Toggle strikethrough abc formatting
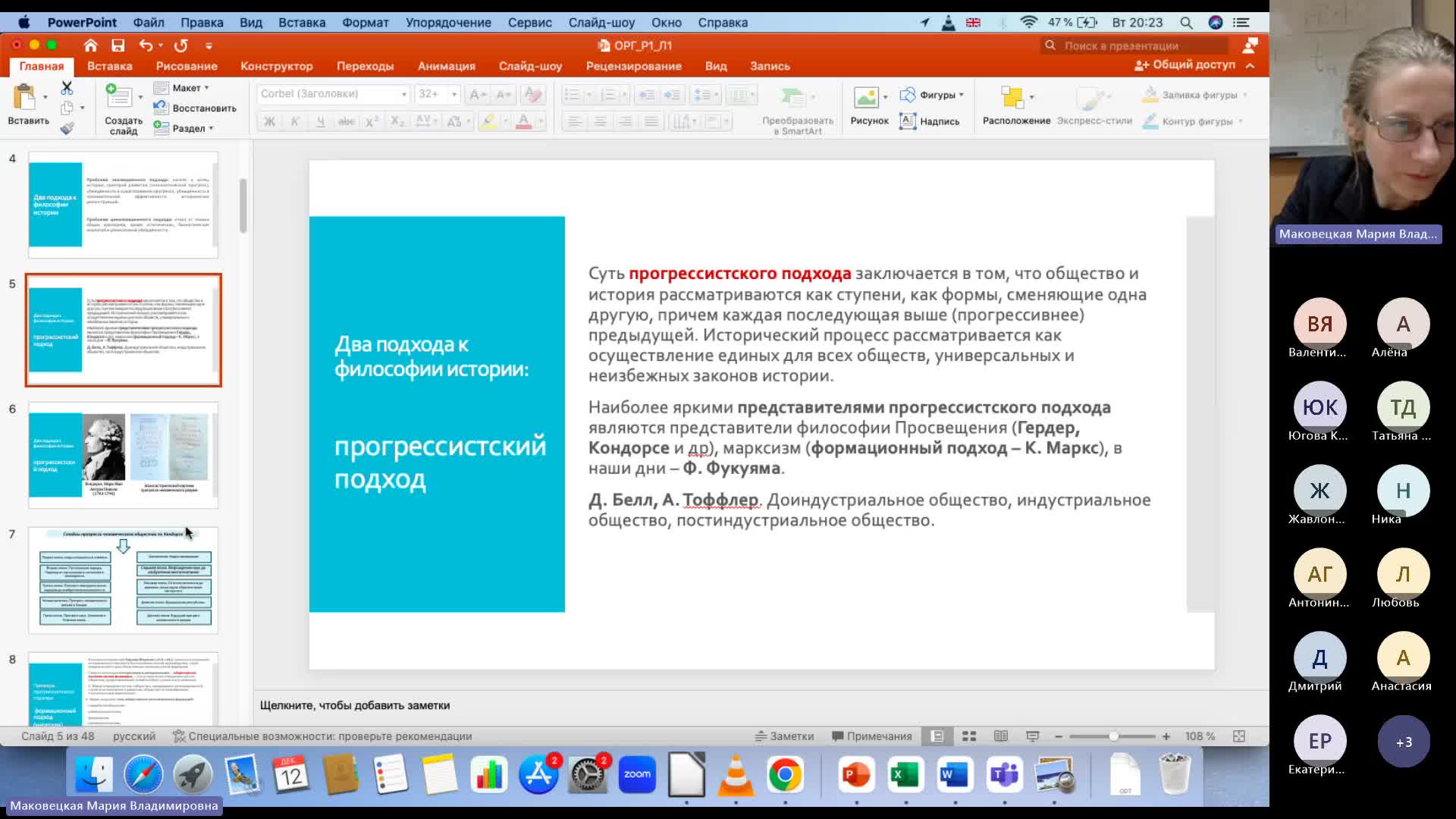Image resolution: width=1456 pixels, height=819 pixels. [347, 121]
